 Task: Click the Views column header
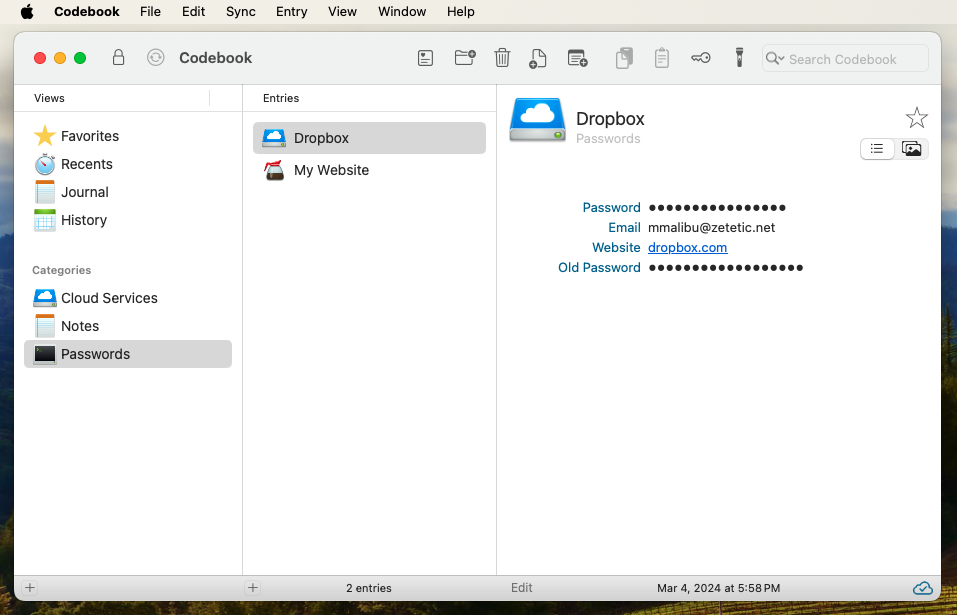[49, 98]
